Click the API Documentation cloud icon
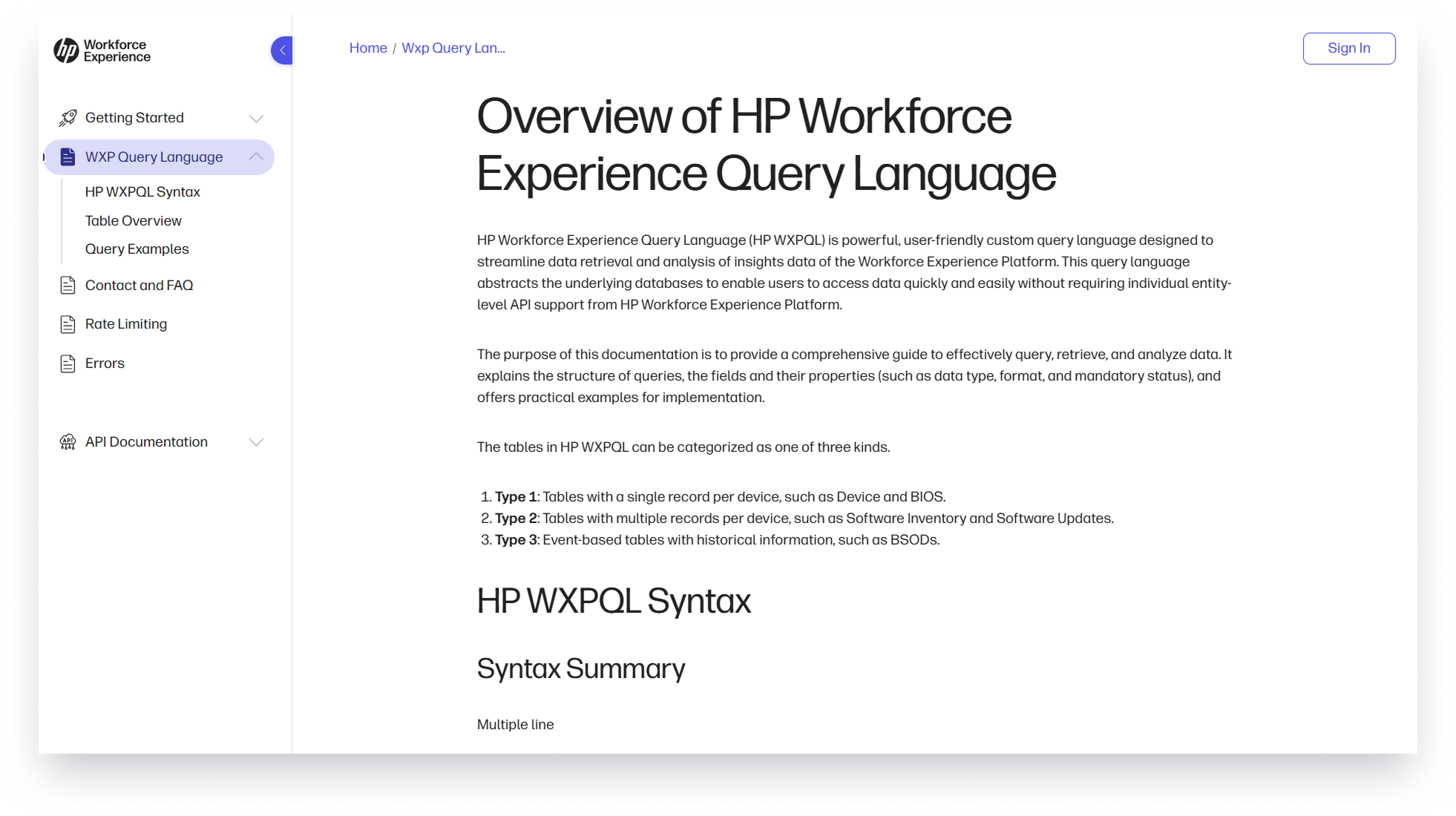1456x816 pixels. point(68,442)
